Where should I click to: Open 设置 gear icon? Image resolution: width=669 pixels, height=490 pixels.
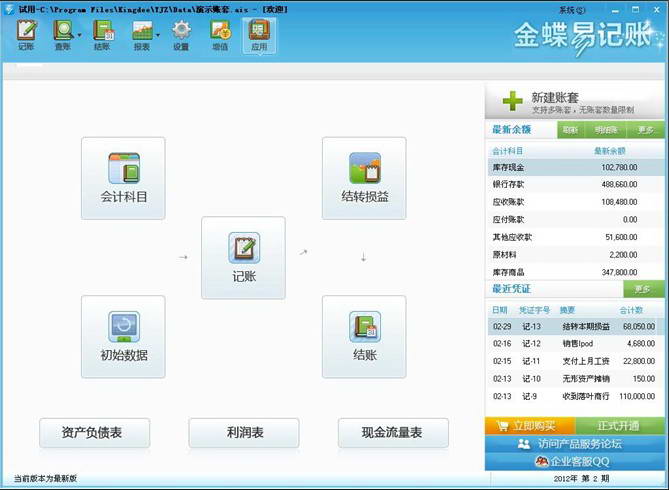(181, 35)
